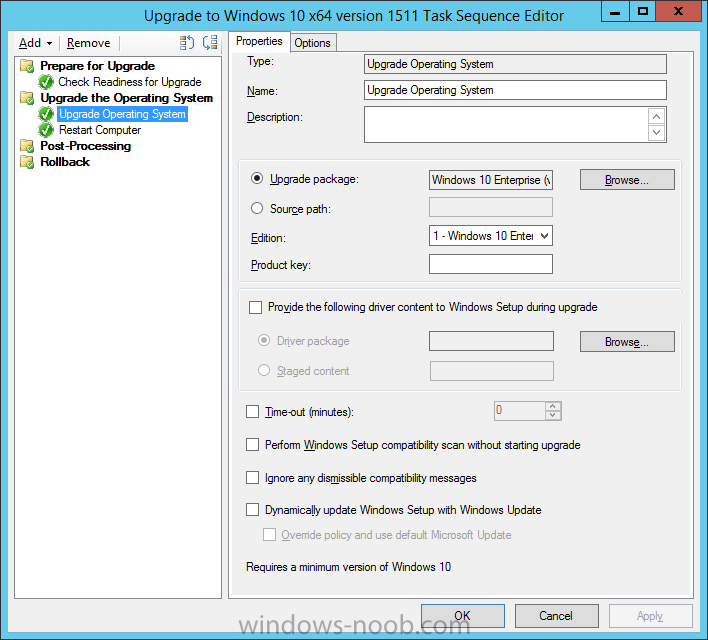Select the Restart Computer step
This screenshot has width=708, height=640.
[100, 130]
